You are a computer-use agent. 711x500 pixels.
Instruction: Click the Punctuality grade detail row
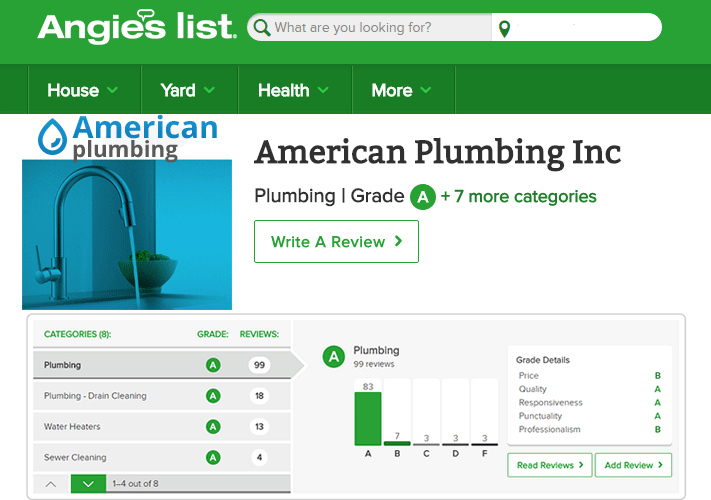(x=589, y=416)
